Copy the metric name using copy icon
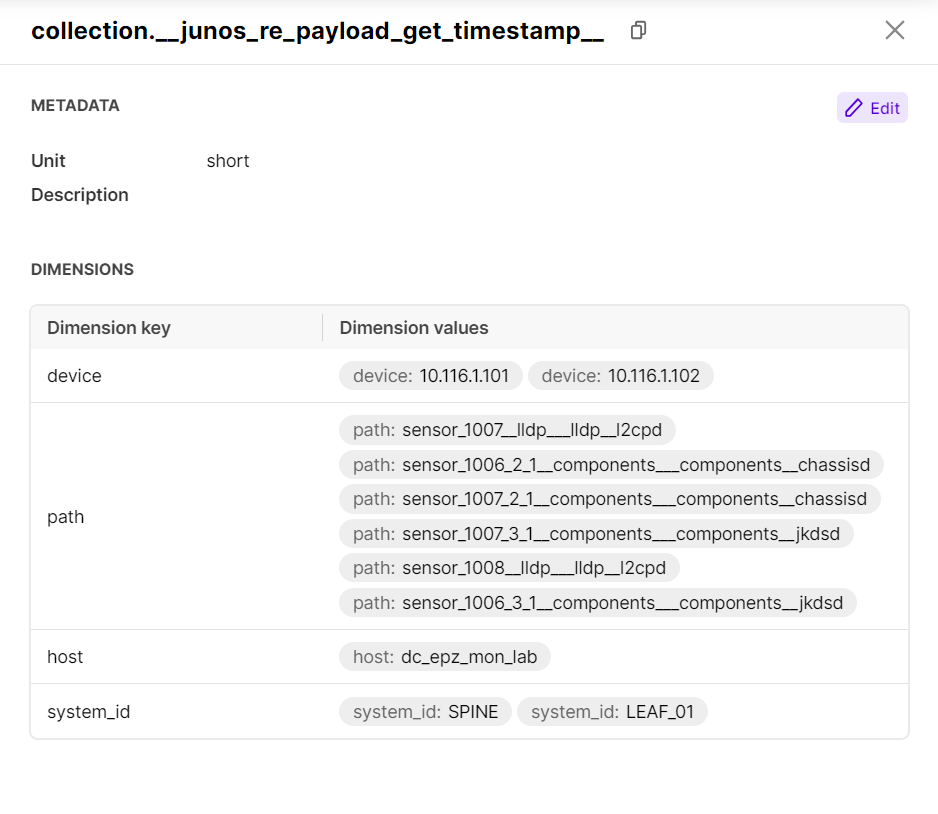Image resolution: width=938 pixels, height=814 pixels. tap(638, 31)
